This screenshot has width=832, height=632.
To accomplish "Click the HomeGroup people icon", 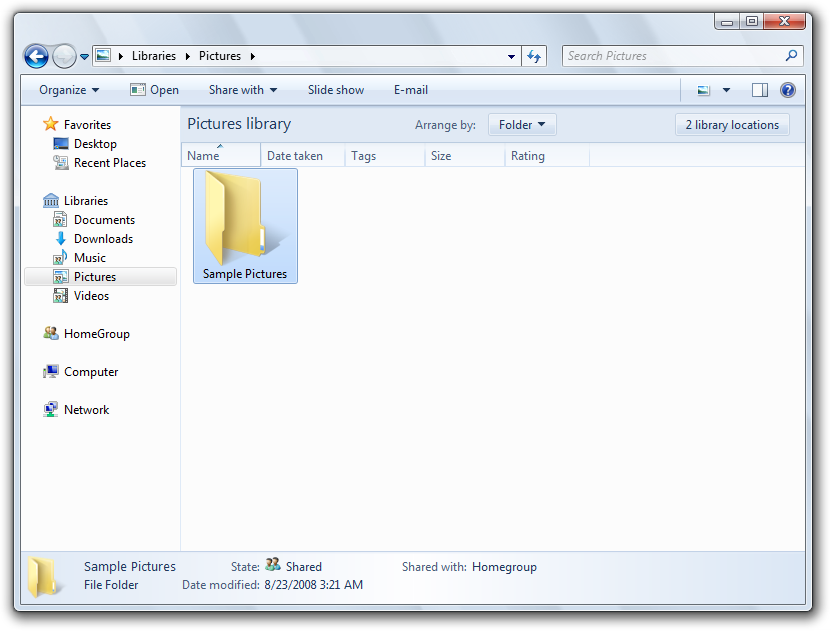I will (x=50, y=333).
